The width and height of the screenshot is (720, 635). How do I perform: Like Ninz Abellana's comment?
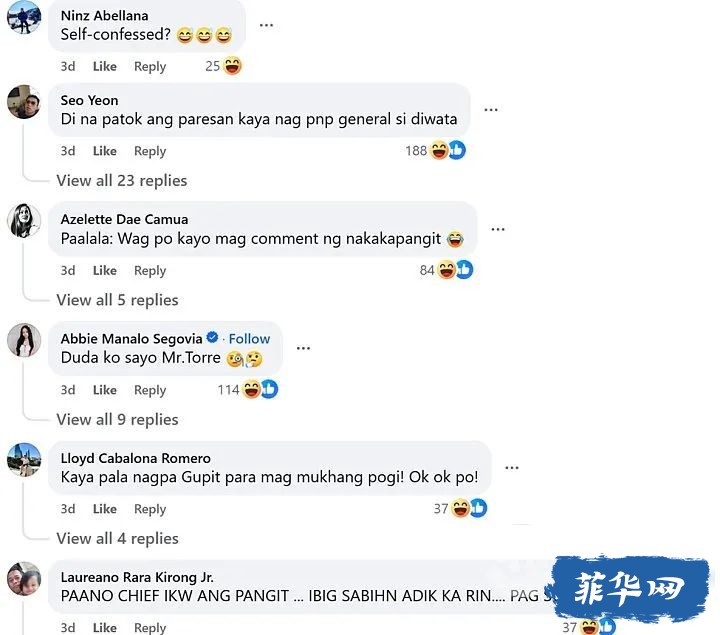tap(105, 67)
